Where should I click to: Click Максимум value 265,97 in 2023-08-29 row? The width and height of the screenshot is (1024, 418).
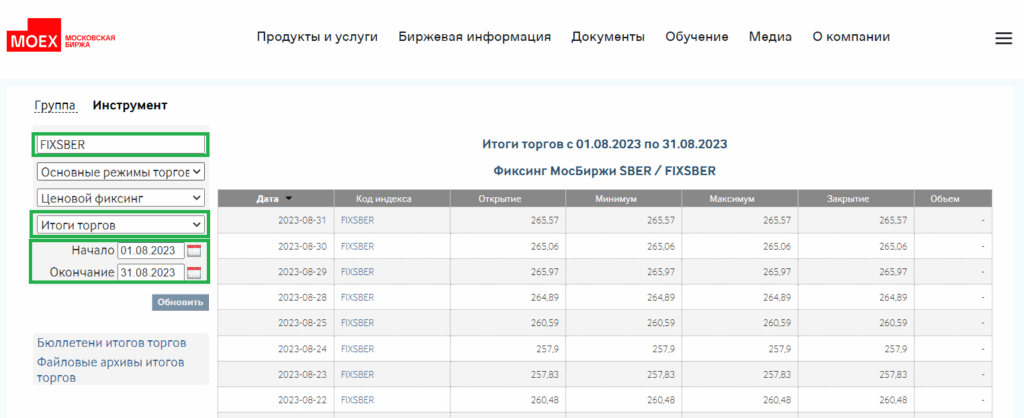(776, 272)
